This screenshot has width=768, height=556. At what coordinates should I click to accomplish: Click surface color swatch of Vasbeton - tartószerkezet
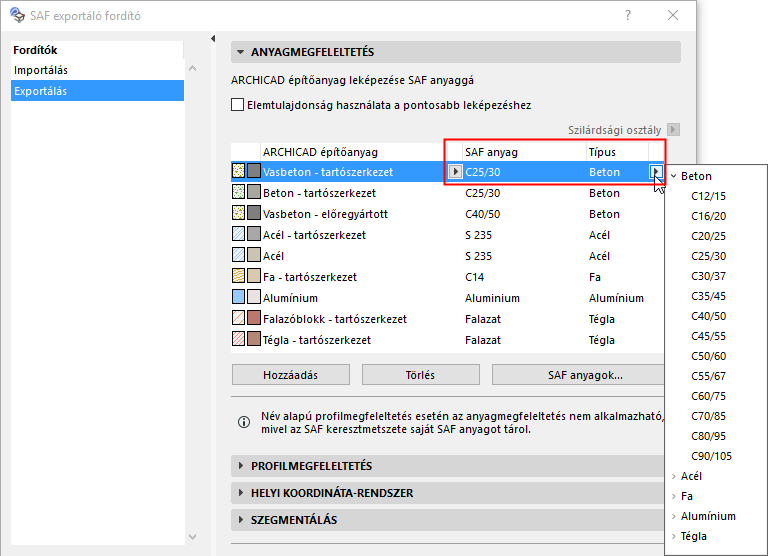[254, 171]
